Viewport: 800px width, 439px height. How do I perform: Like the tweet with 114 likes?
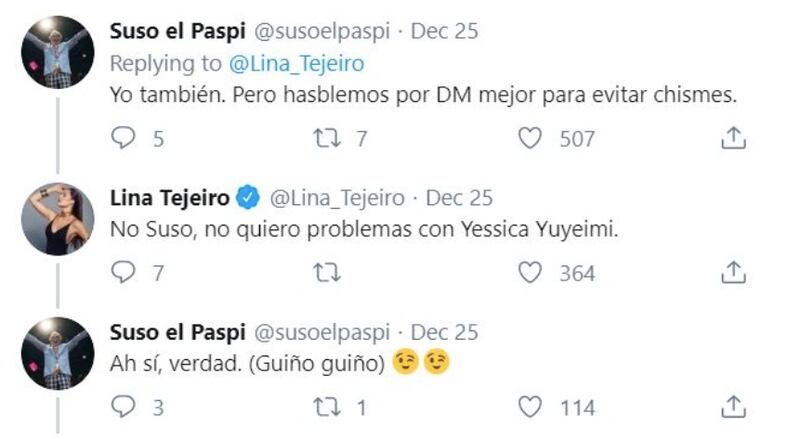[530, 406]
